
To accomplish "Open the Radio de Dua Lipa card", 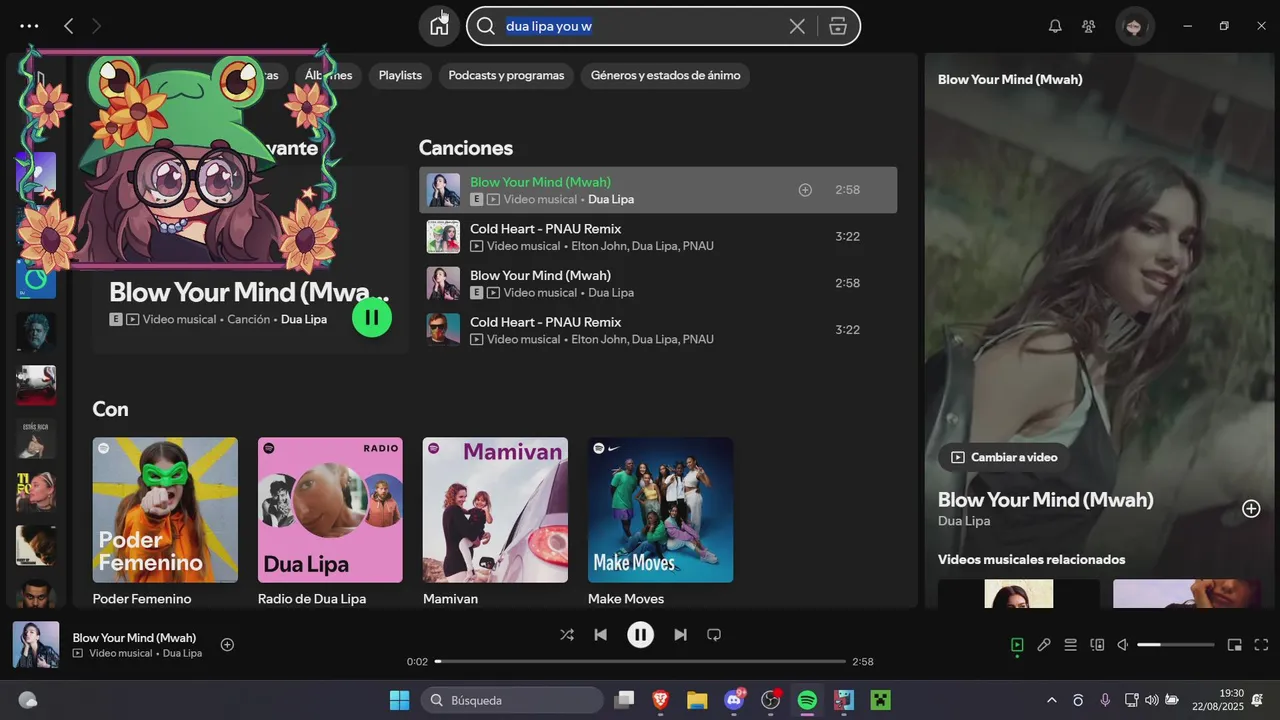I will (330, 521).
